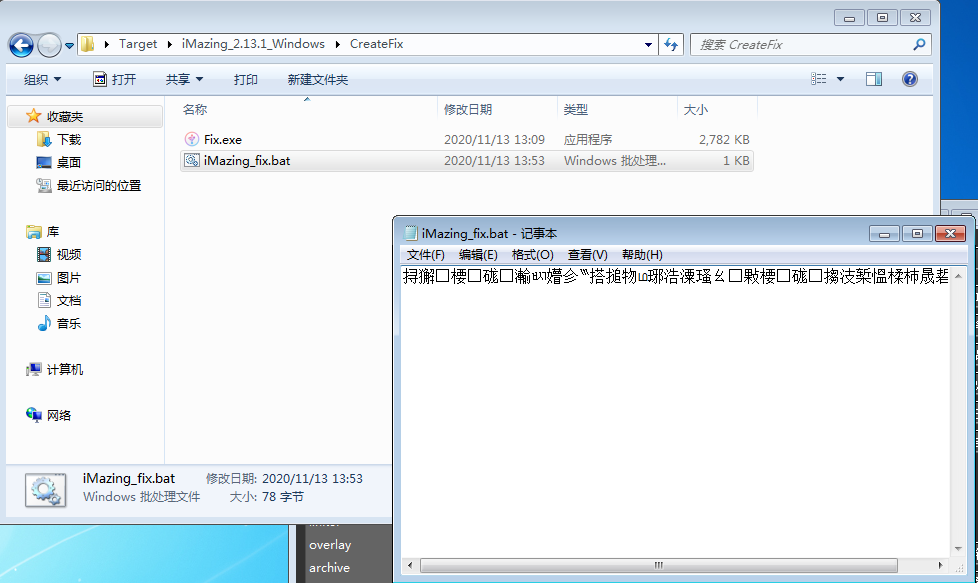Click Notepad vertical scroll up arrow
This screenshot has width=978, height=583.
click(x=958, y=275)
